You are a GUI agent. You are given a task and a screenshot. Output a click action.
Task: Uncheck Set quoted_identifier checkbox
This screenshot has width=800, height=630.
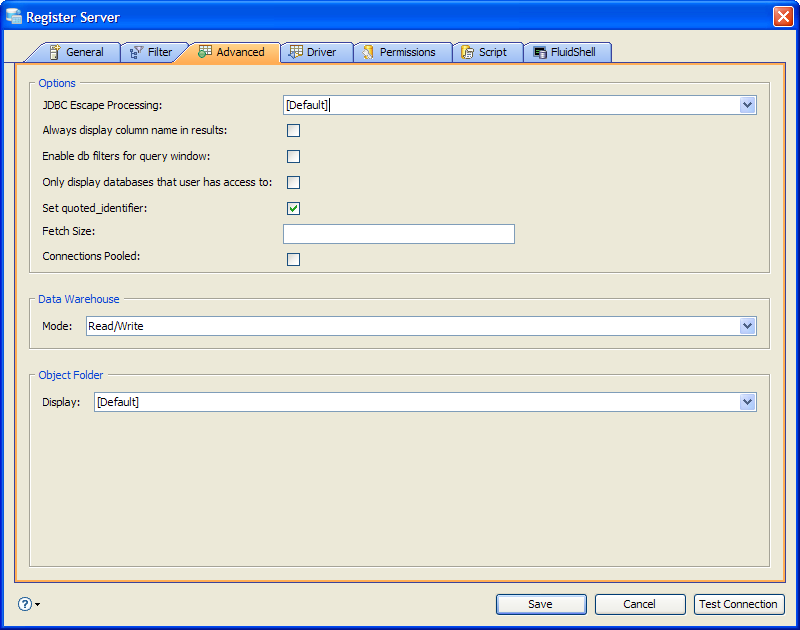pyautogui.click(x=293, y=209)
